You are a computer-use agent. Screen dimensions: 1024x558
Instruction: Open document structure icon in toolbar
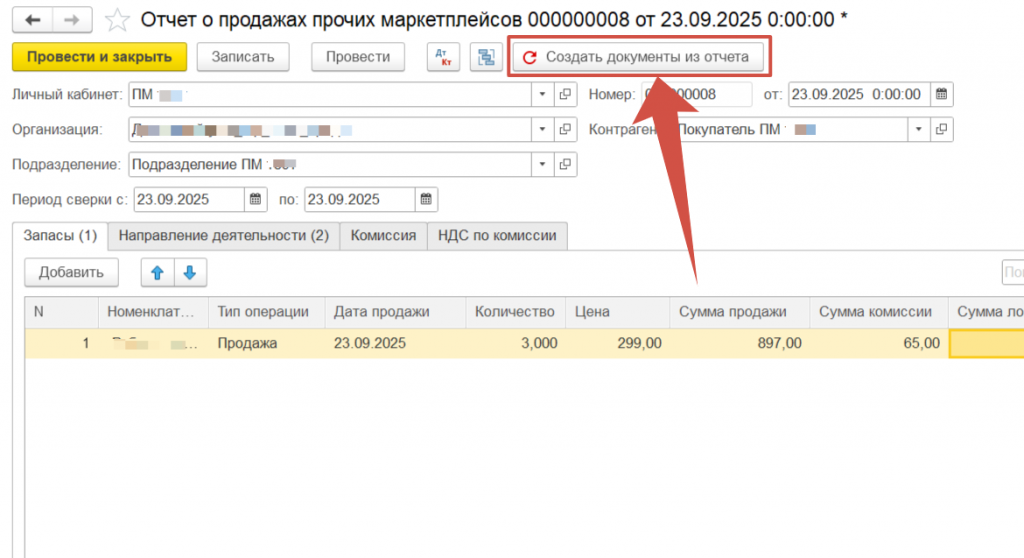485,57
